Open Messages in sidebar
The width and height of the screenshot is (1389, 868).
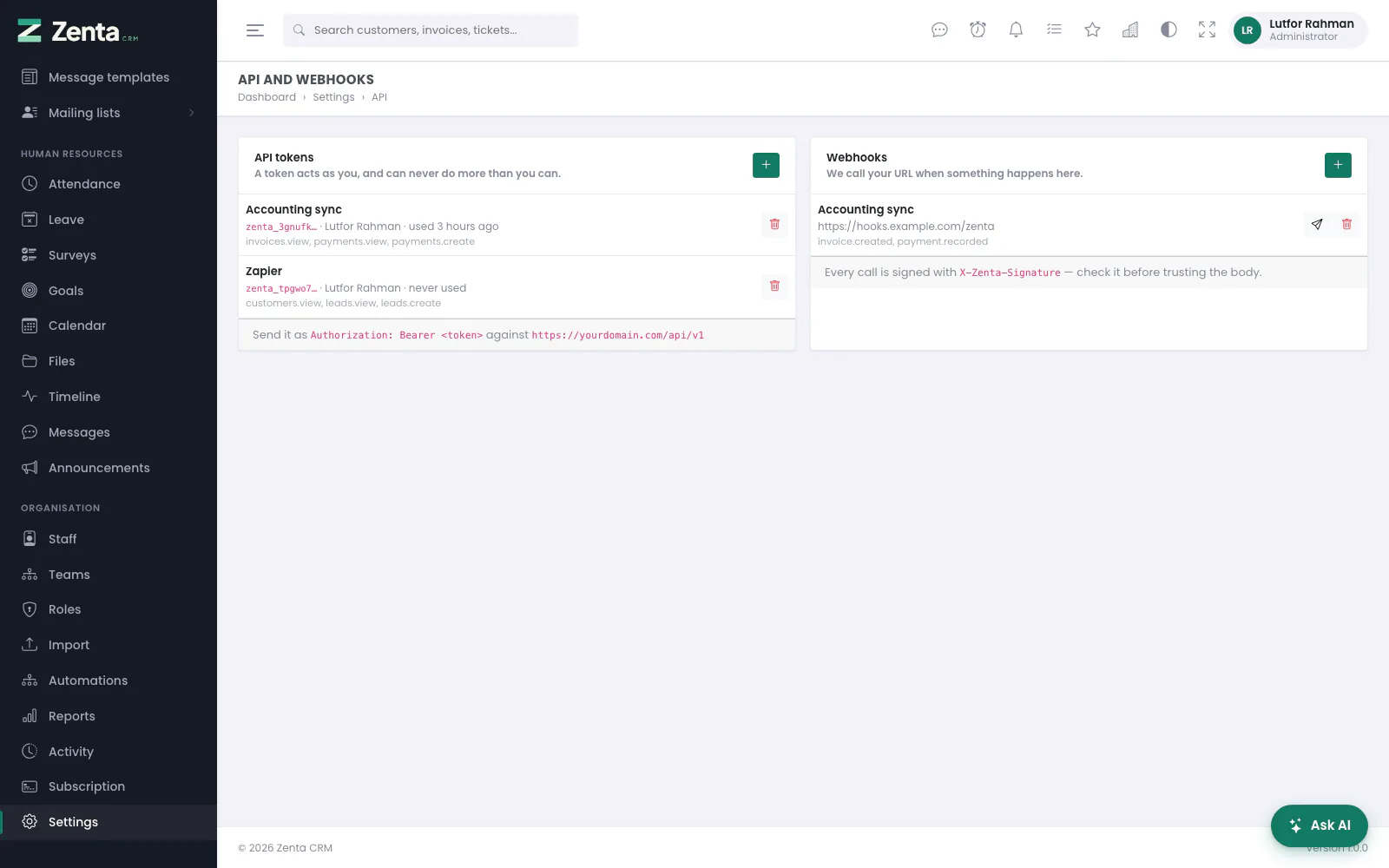[x=109, y=432]
